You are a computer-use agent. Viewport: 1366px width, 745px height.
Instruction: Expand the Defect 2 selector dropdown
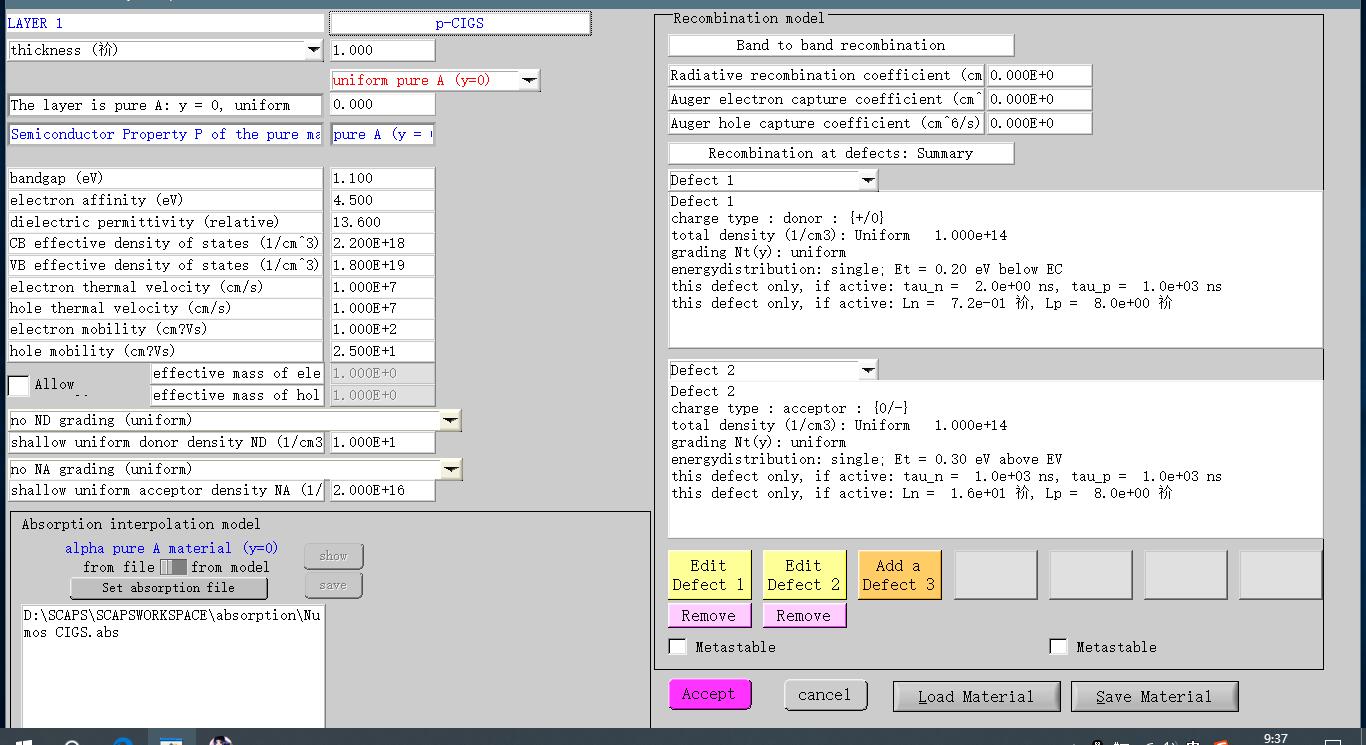point(867,370)
